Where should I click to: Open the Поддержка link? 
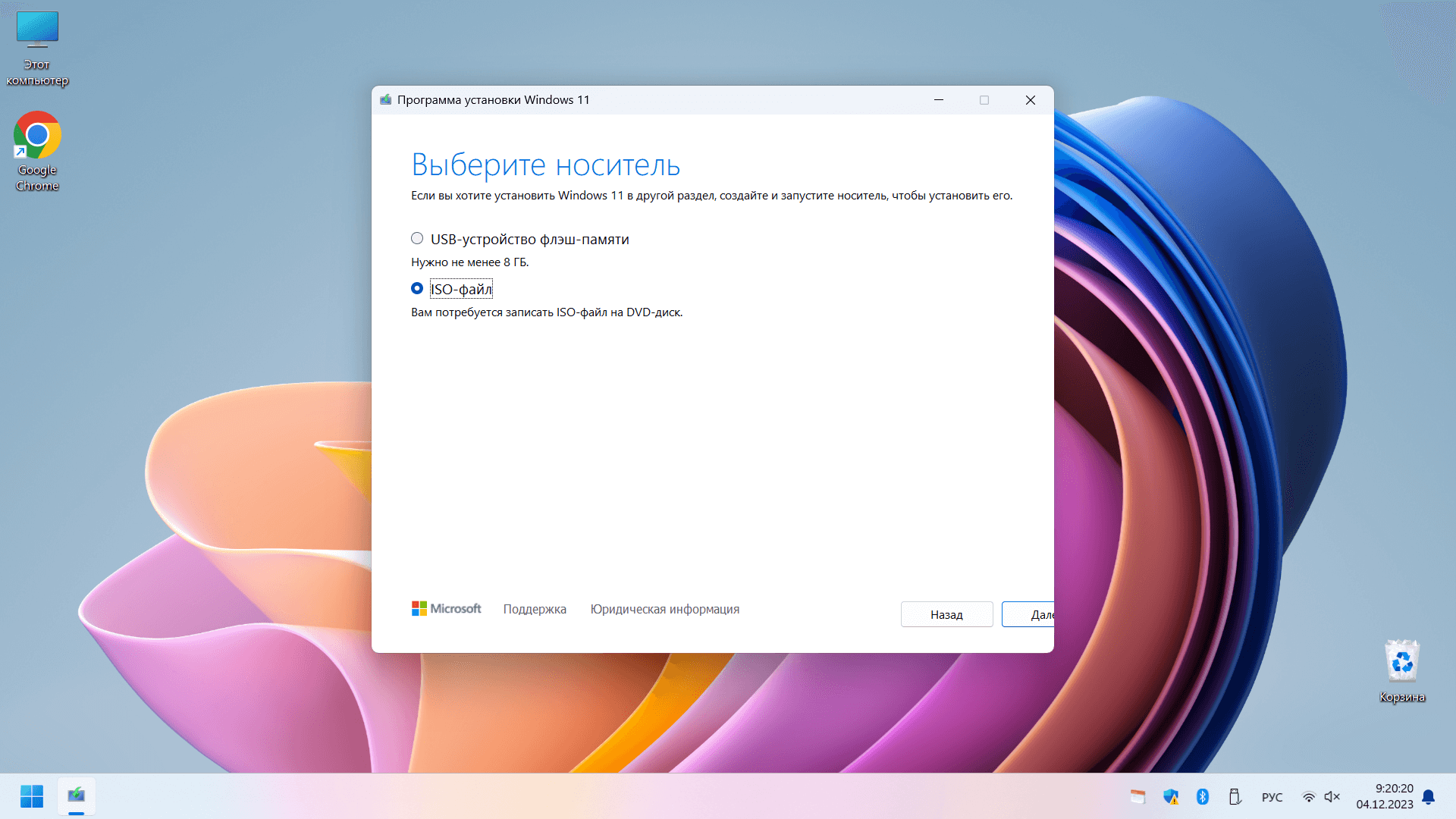click(x=535, y=609)
